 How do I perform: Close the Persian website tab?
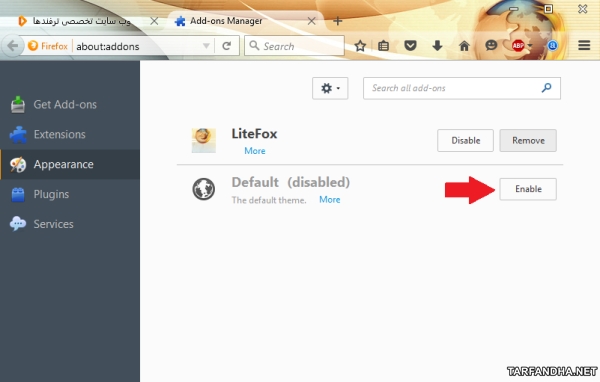[154, 21]
